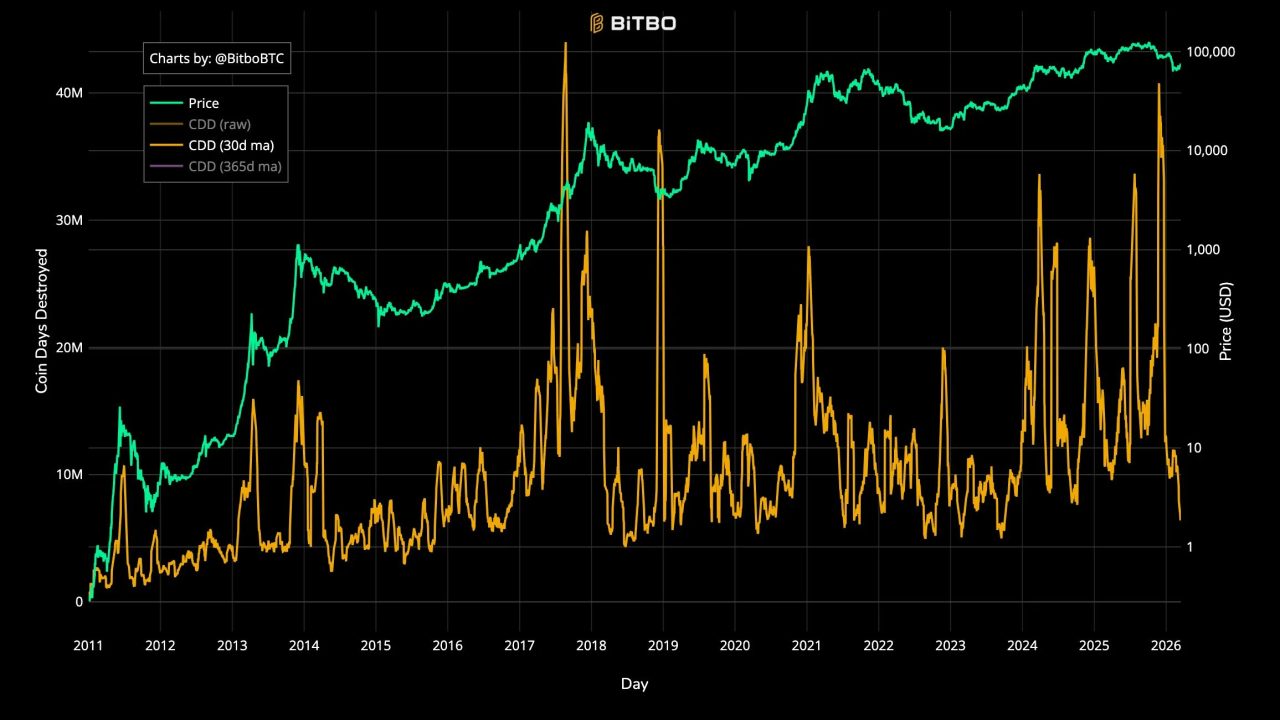The image size is (1280, 720).
Task: Click the "Charts by: @BitboBTC" annotation
Action: click(x=216, y=59)
